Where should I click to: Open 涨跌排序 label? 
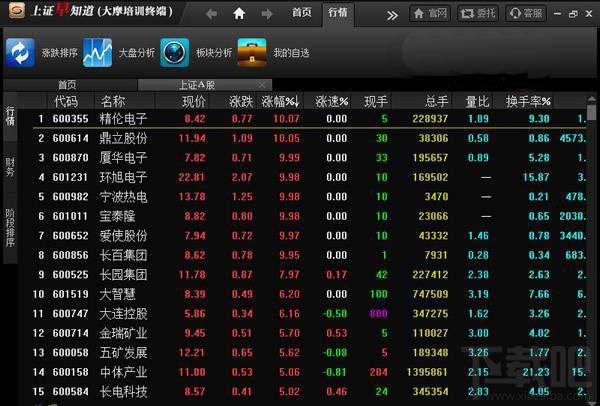[x=60, y=53]
